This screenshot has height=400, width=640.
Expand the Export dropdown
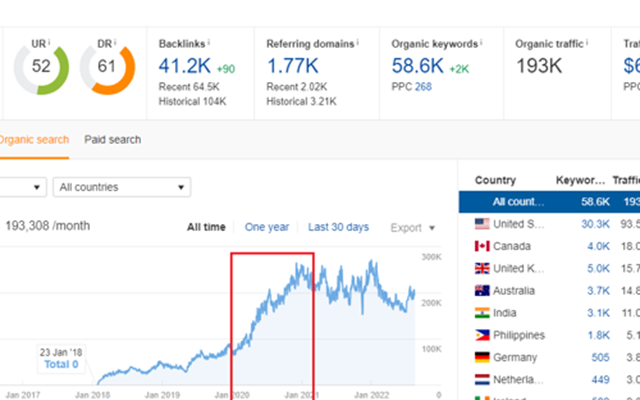pyautogui.click(x=413, y=228)
